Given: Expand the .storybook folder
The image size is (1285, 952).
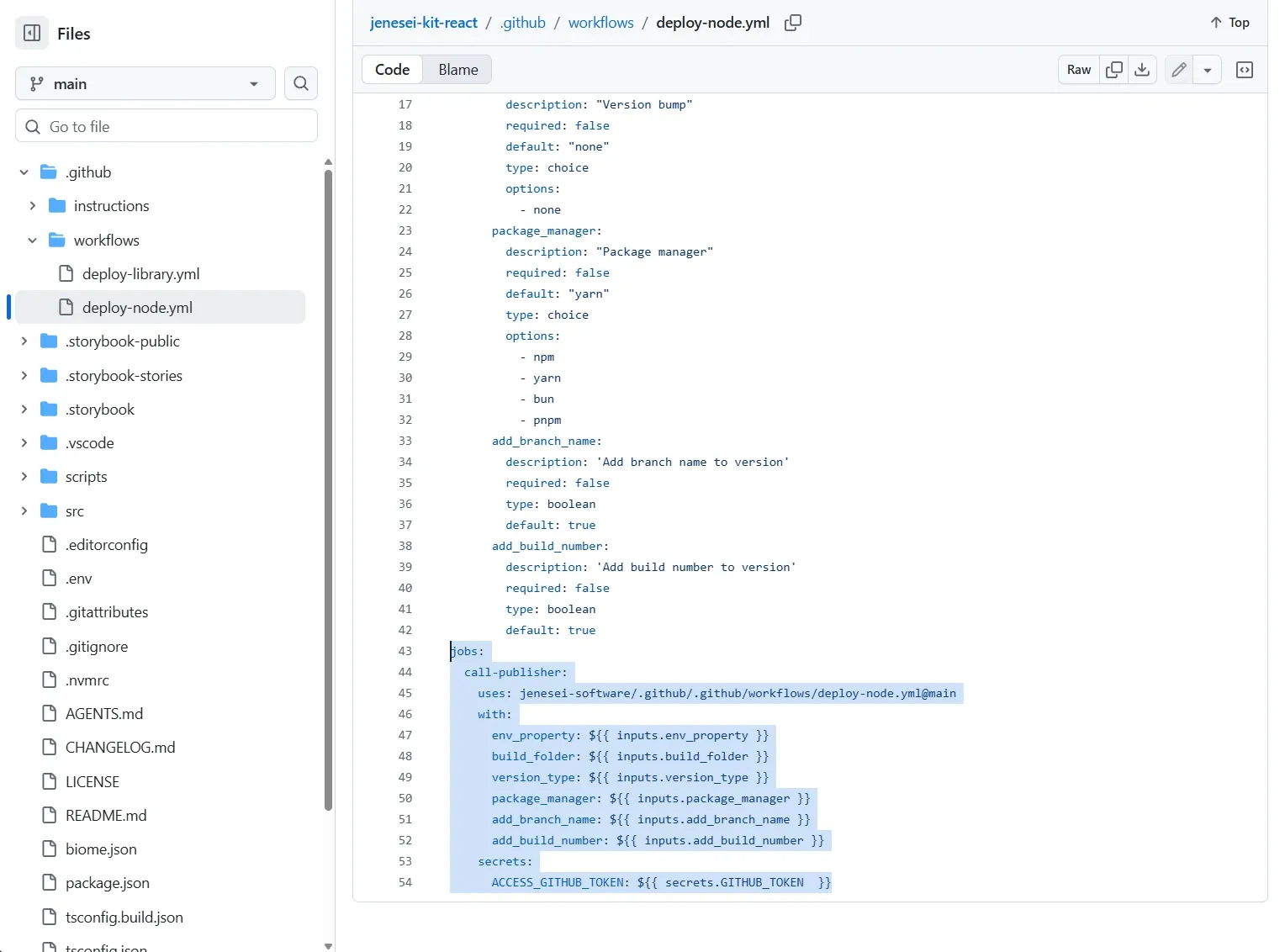Looking at the screenshot, I should [24, 410].
